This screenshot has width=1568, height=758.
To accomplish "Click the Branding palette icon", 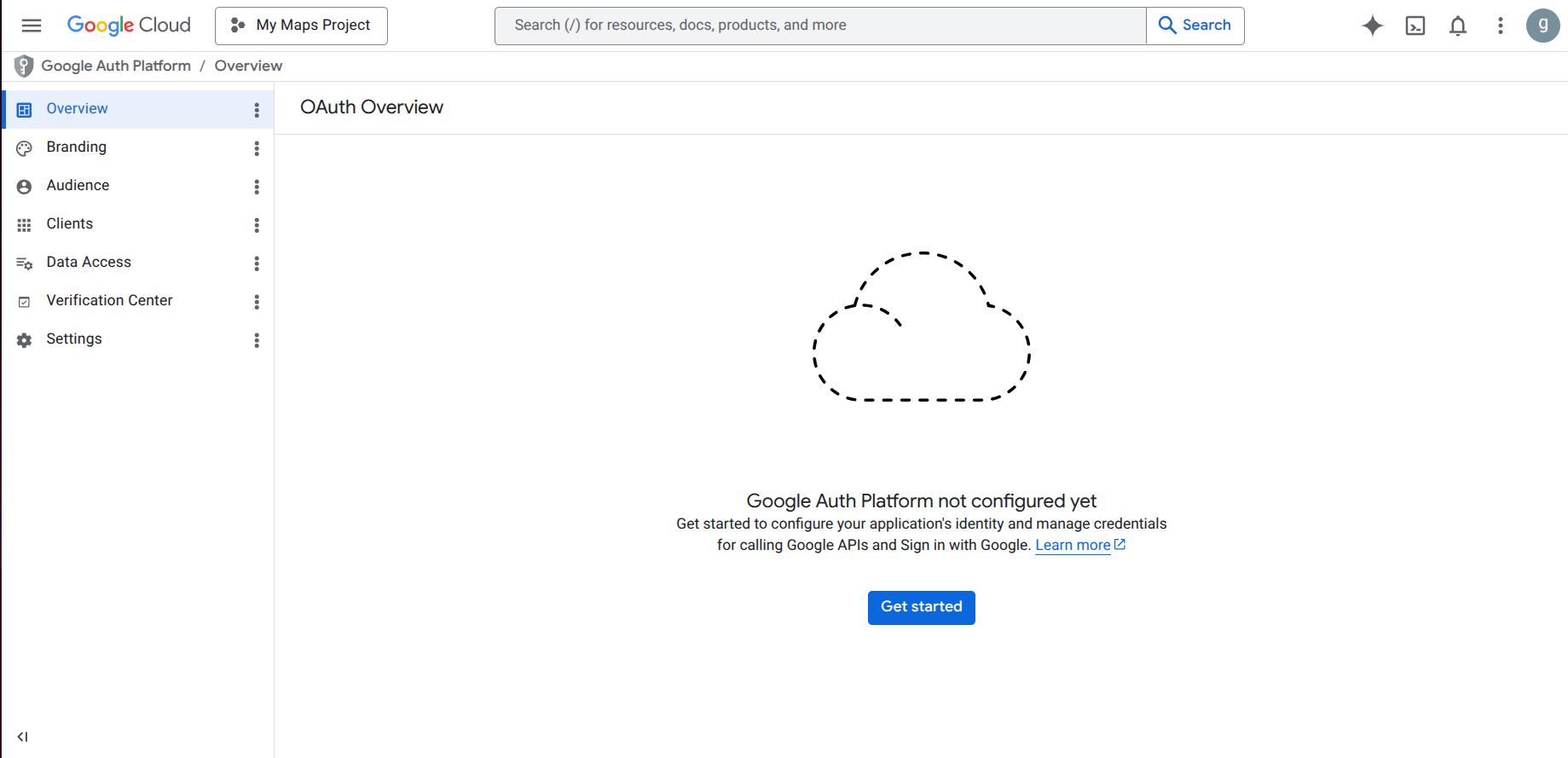I will [x=24, y=148].
